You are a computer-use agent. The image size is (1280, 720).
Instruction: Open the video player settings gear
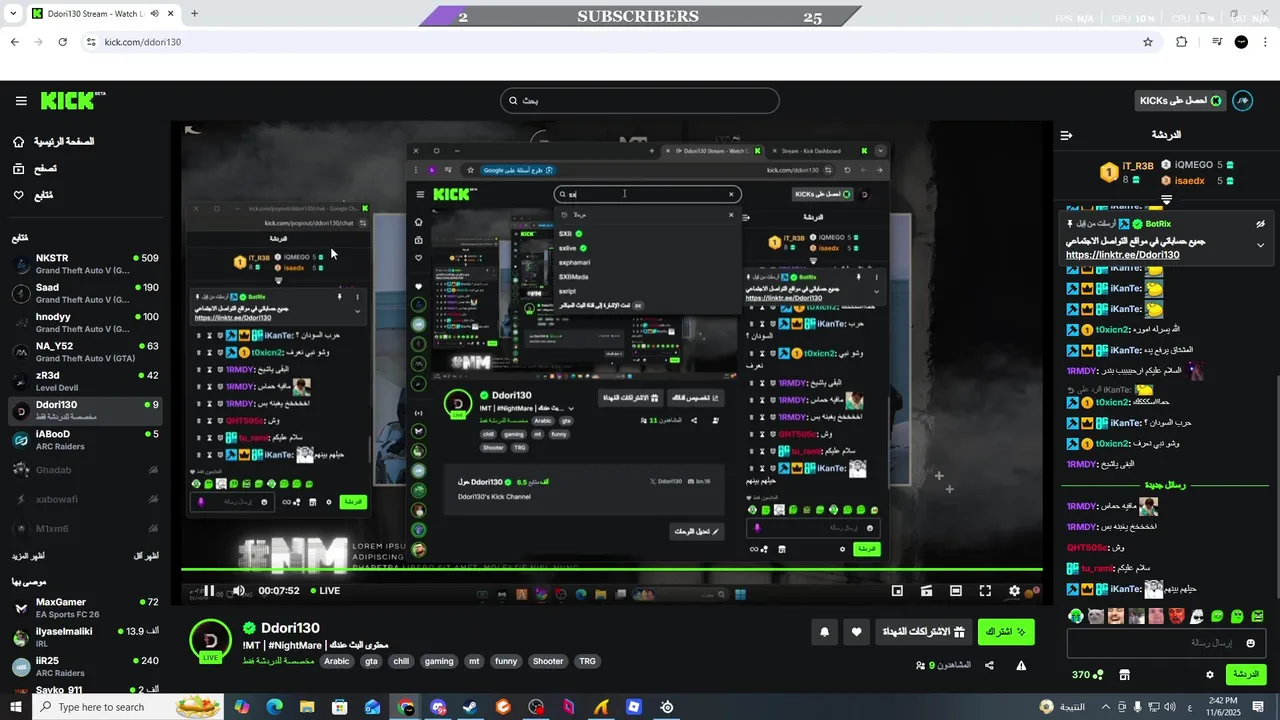pos(1014,591)
